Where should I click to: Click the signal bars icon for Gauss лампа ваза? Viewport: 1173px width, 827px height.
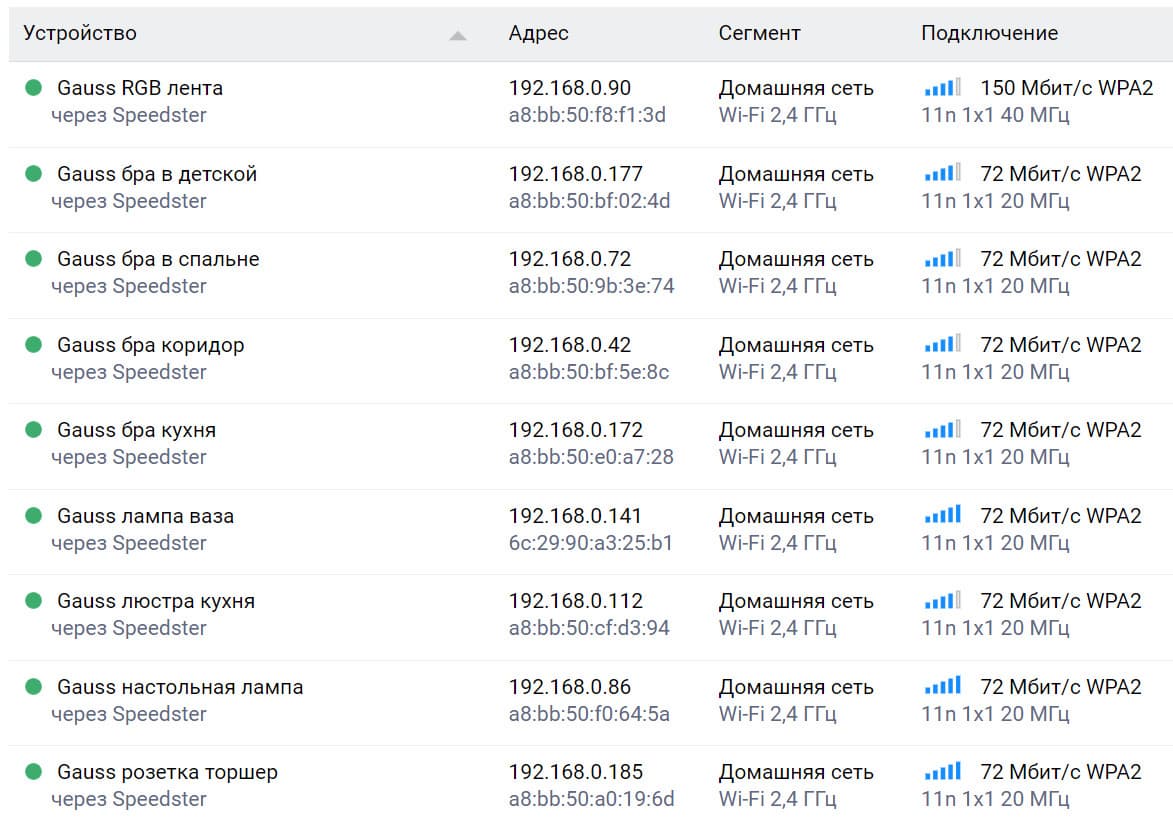pyautogui.click(x=942, y=516)
